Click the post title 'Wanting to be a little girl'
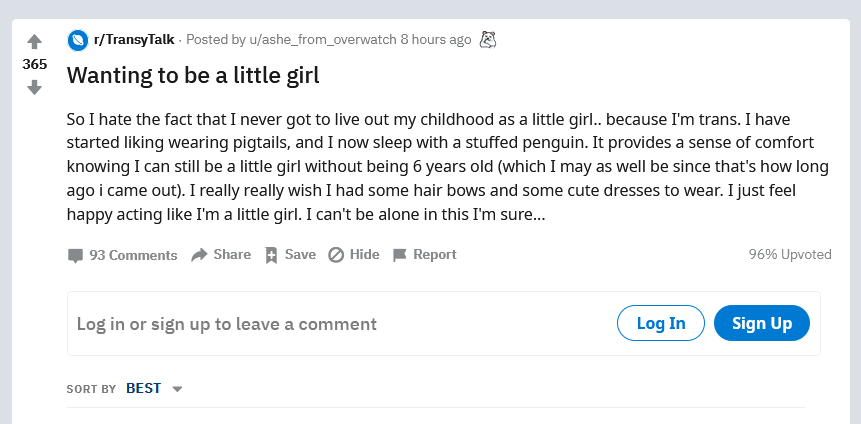The height and width of the screenshot is (424, 861). [x=193, y=75]
